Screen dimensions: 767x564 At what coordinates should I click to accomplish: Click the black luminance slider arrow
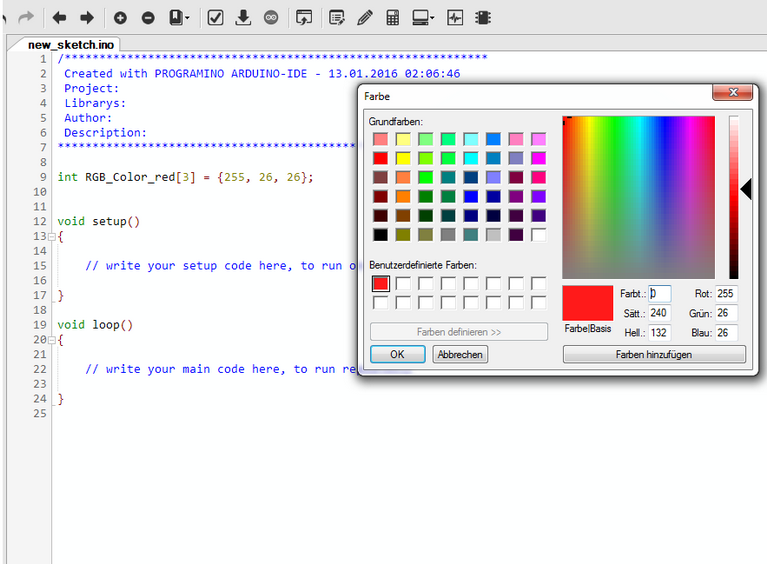point(746,189)
